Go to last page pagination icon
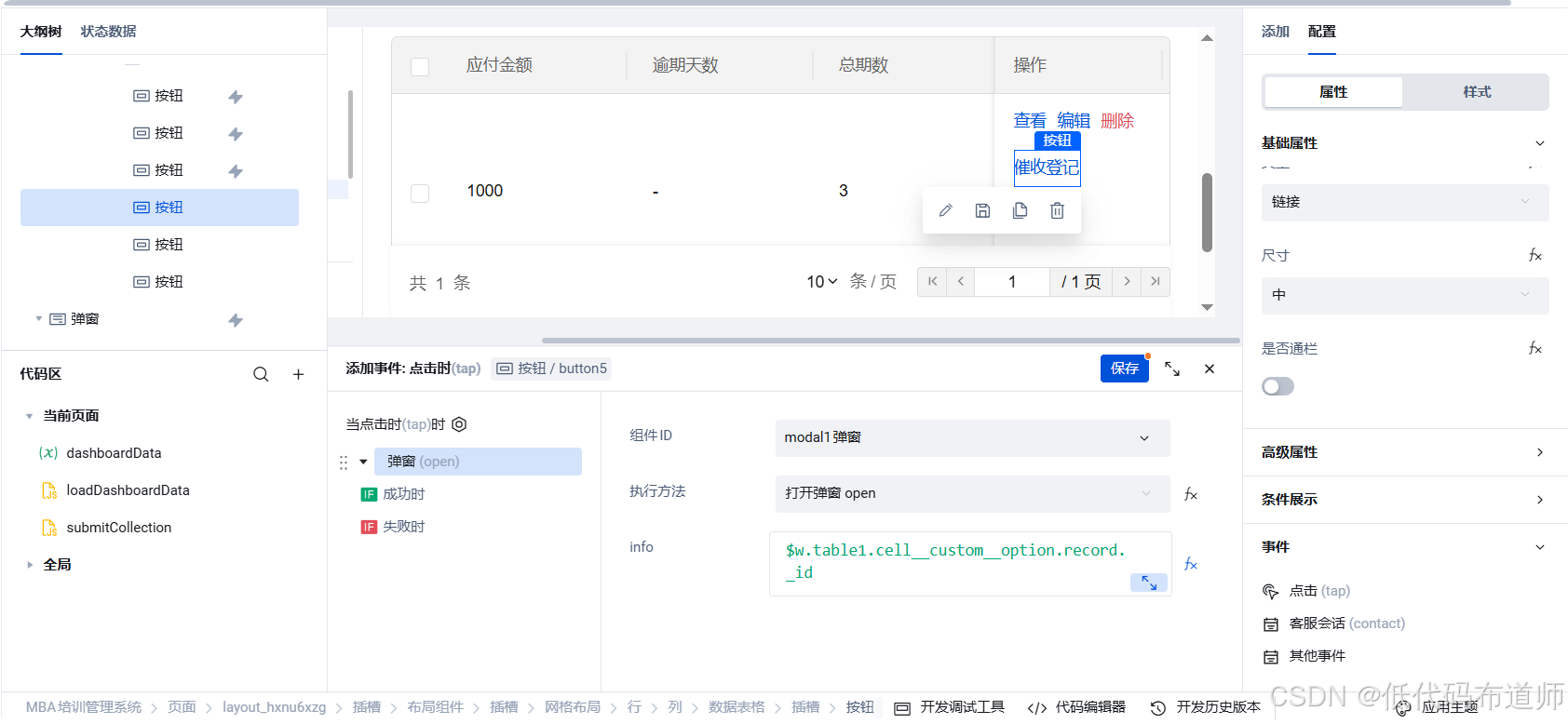Viewport: 1568px width, 724px height. click(1156, 281)
